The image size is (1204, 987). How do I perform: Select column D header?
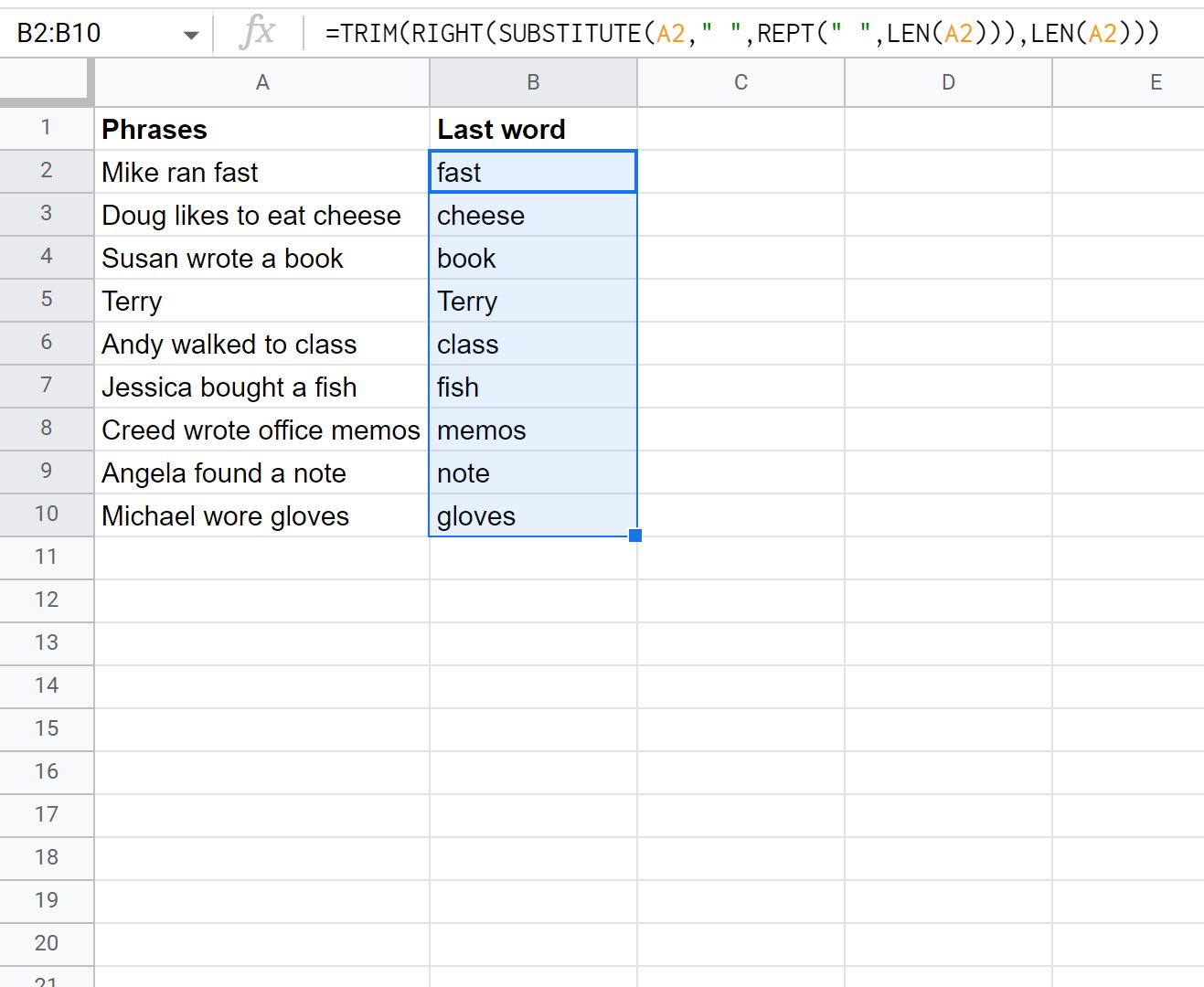(x=948, y=82)
